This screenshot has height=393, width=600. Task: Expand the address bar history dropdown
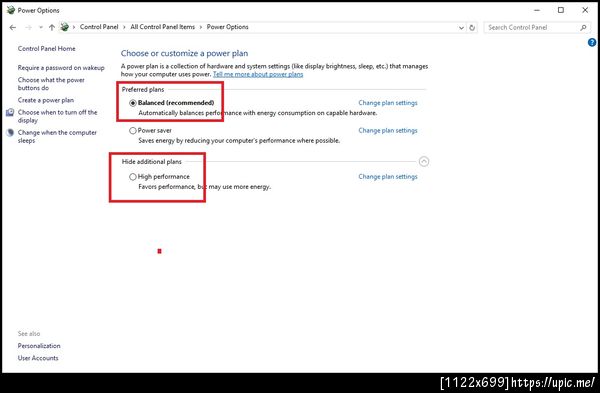[x=461, y=28]
